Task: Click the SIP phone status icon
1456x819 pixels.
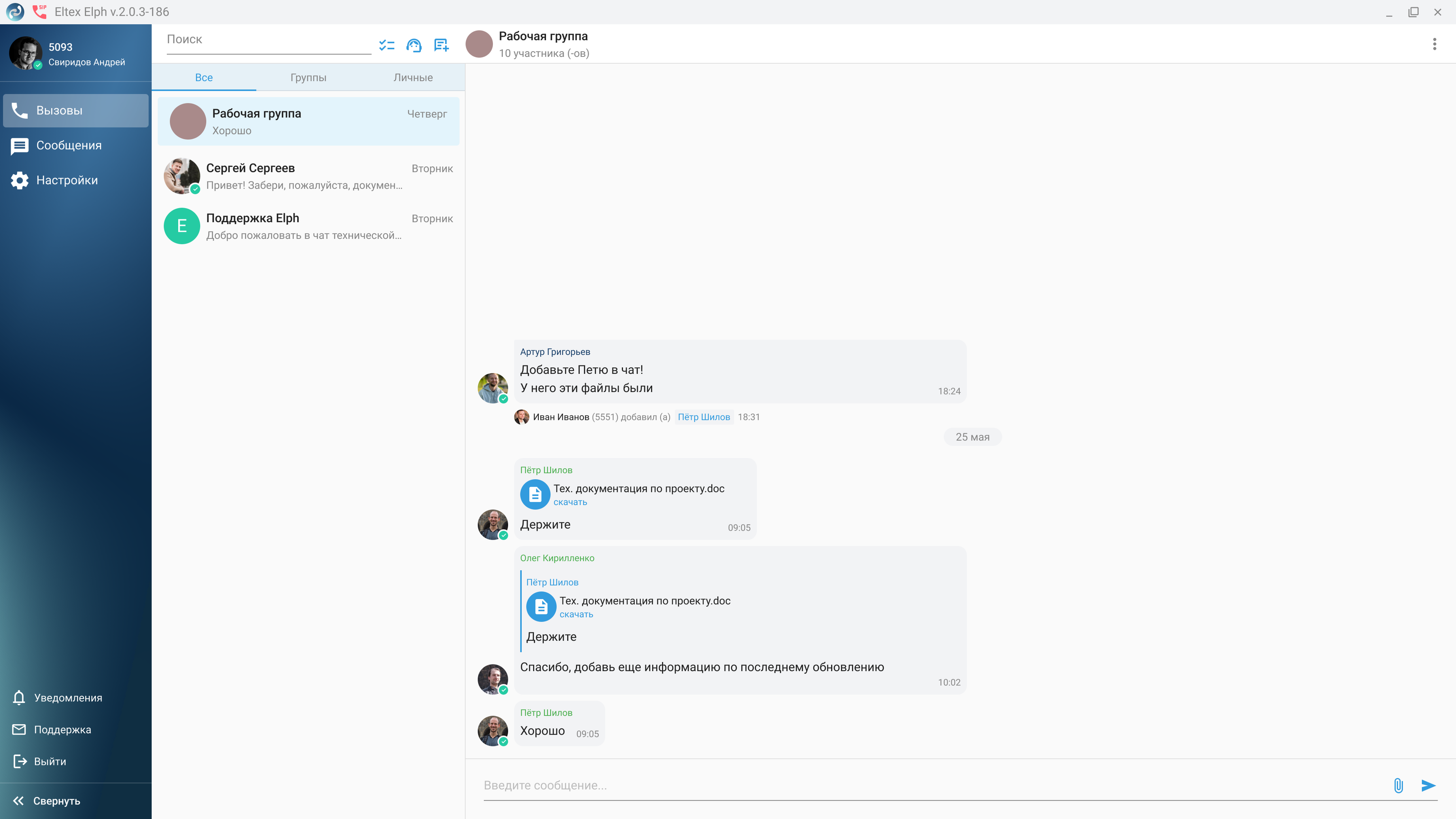Action: click(39, 11)
